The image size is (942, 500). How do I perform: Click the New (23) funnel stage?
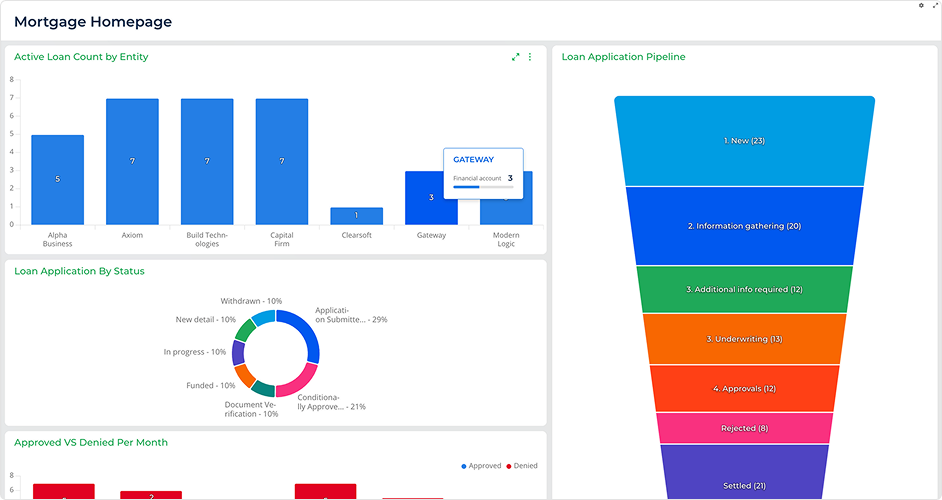coord(744,141)
